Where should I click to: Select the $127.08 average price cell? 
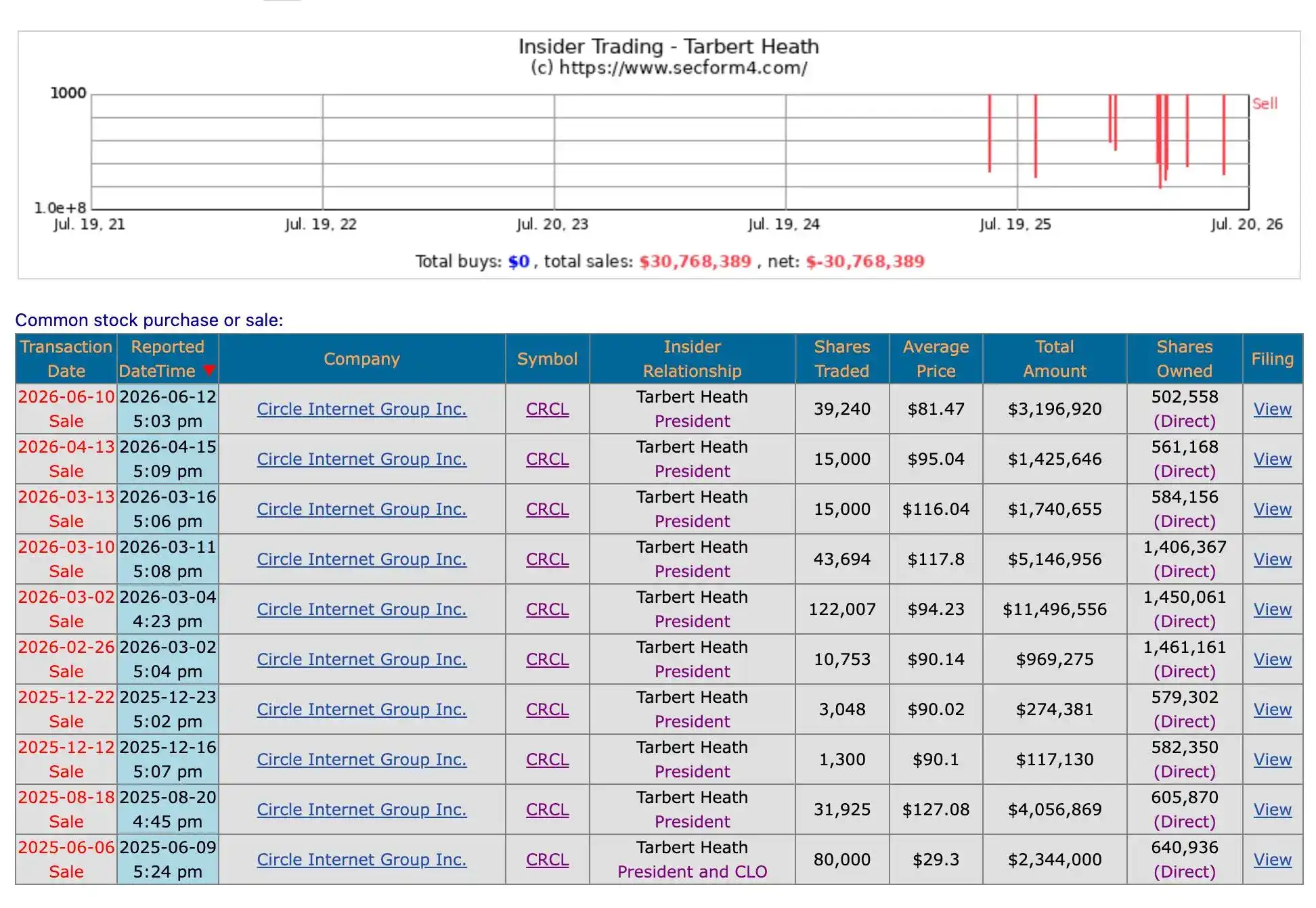936,809
